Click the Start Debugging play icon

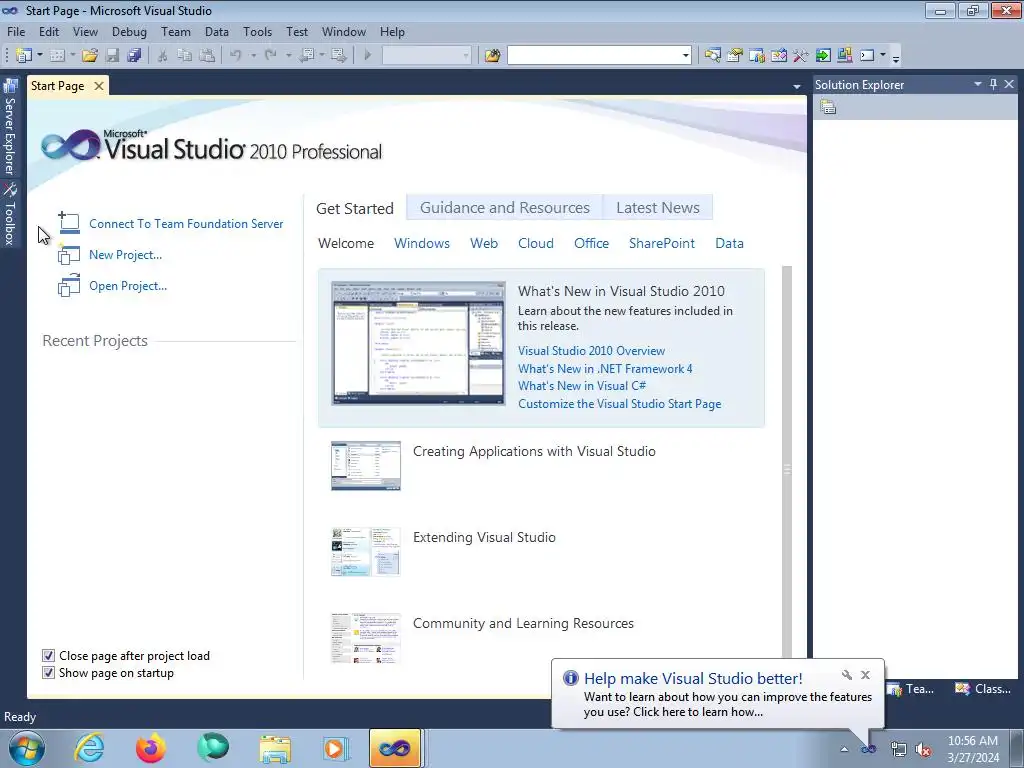point(368,56)
